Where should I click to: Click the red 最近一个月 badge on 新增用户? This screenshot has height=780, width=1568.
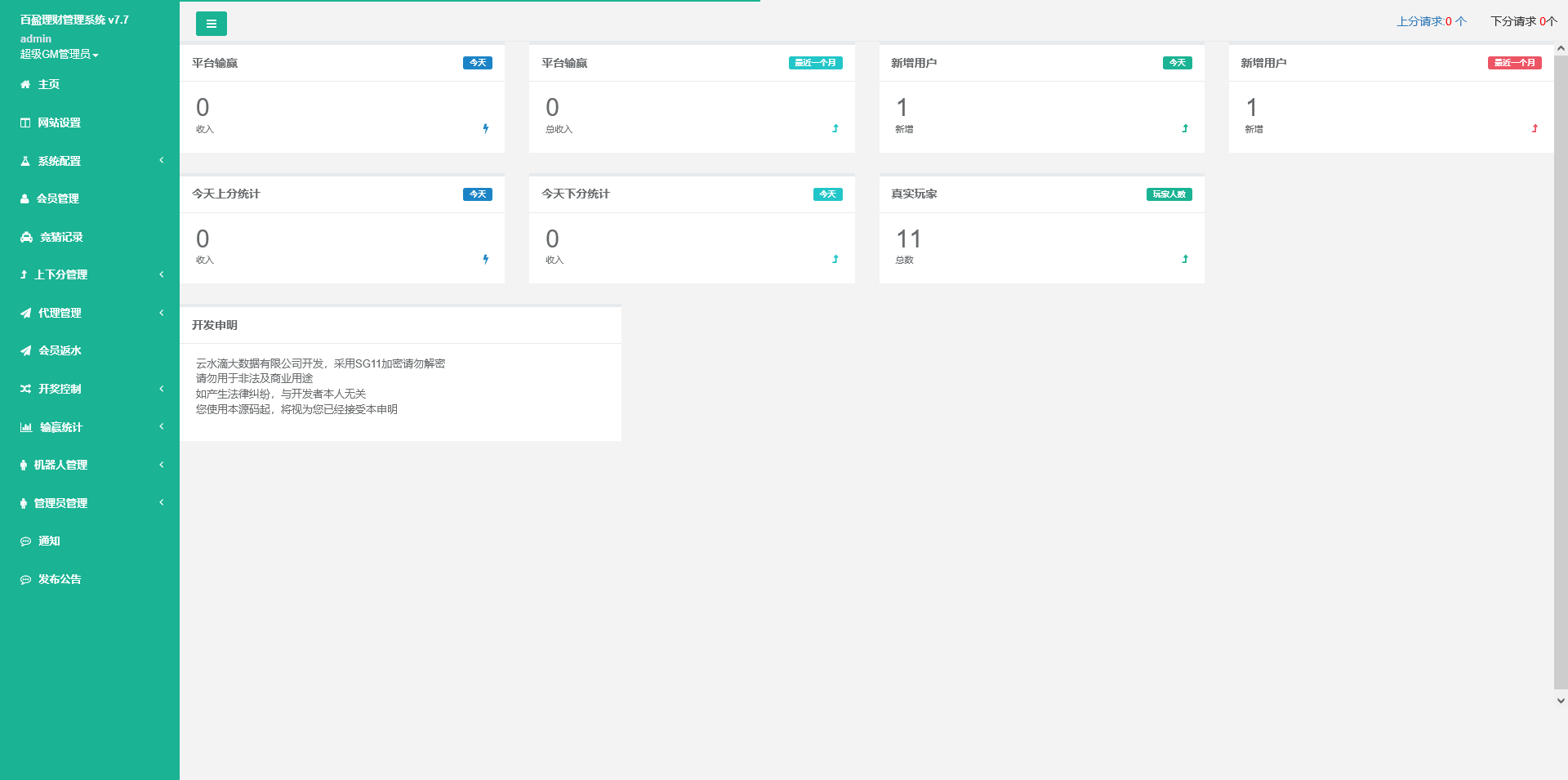coord(1514,63)
